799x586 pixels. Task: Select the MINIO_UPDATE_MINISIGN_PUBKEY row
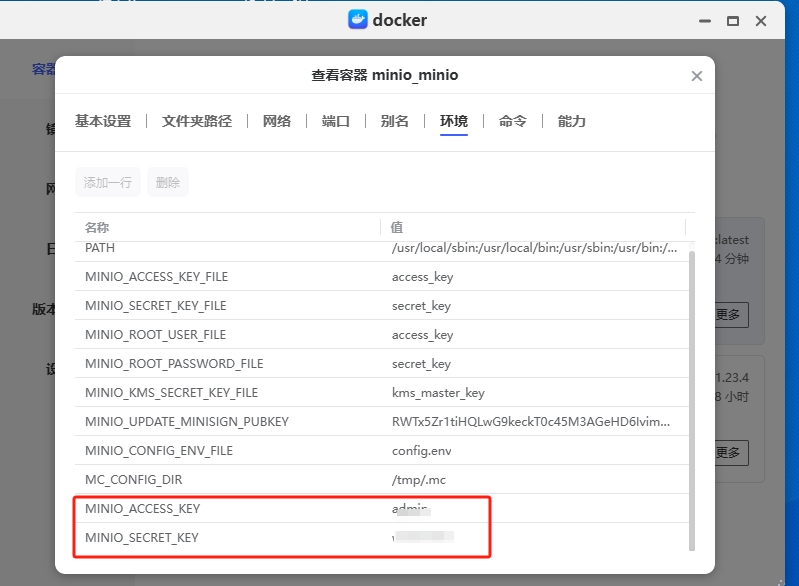(x=382, y=421)
